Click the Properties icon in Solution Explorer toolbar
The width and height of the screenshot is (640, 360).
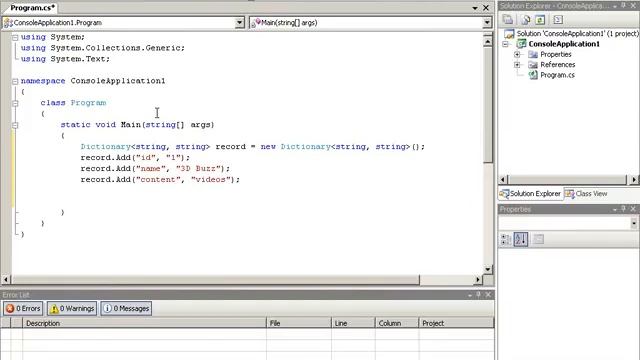(x=508, y=20)
